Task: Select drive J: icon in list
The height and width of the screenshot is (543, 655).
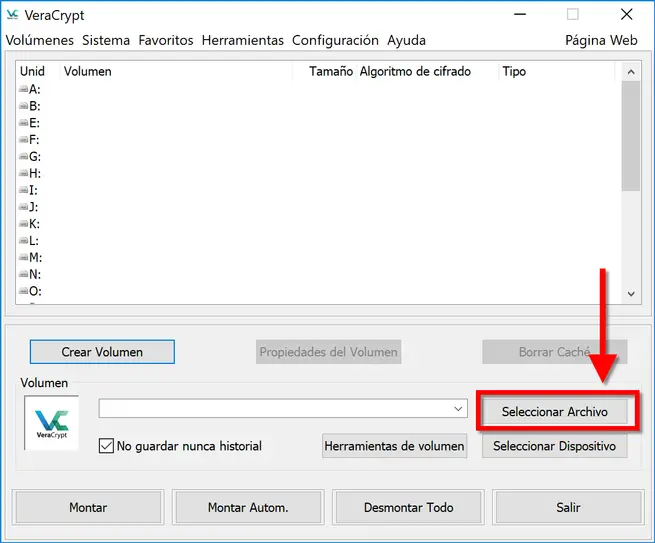Action: (23, 207)
